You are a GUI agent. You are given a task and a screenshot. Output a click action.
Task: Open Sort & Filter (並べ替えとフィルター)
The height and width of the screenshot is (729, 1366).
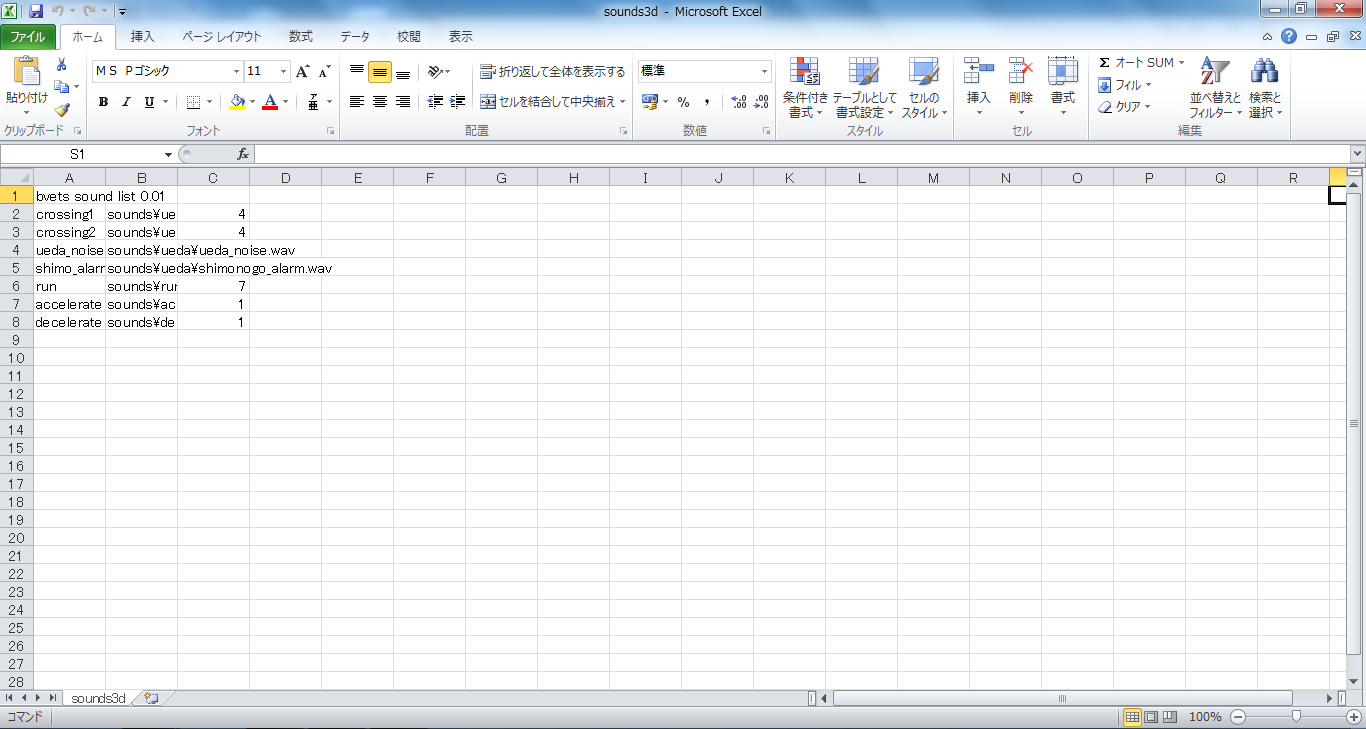coord(1215,88)
